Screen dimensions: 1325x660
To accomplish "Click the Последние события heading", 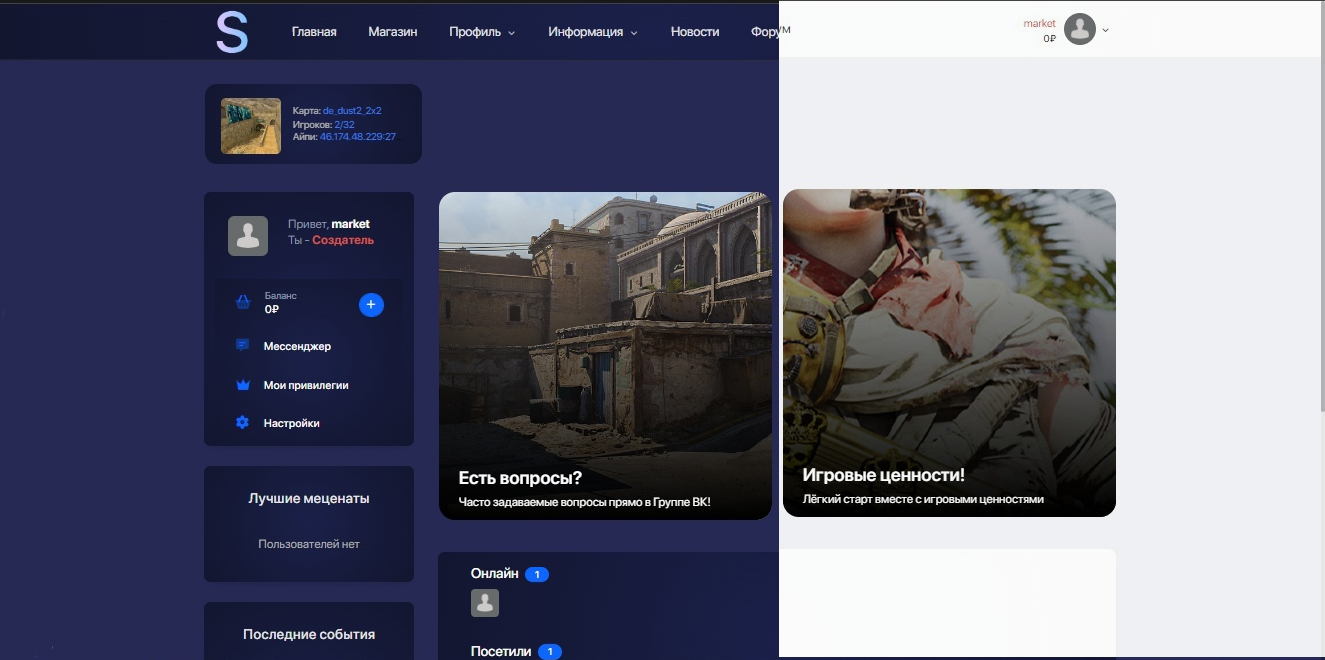I will point(309,634).
